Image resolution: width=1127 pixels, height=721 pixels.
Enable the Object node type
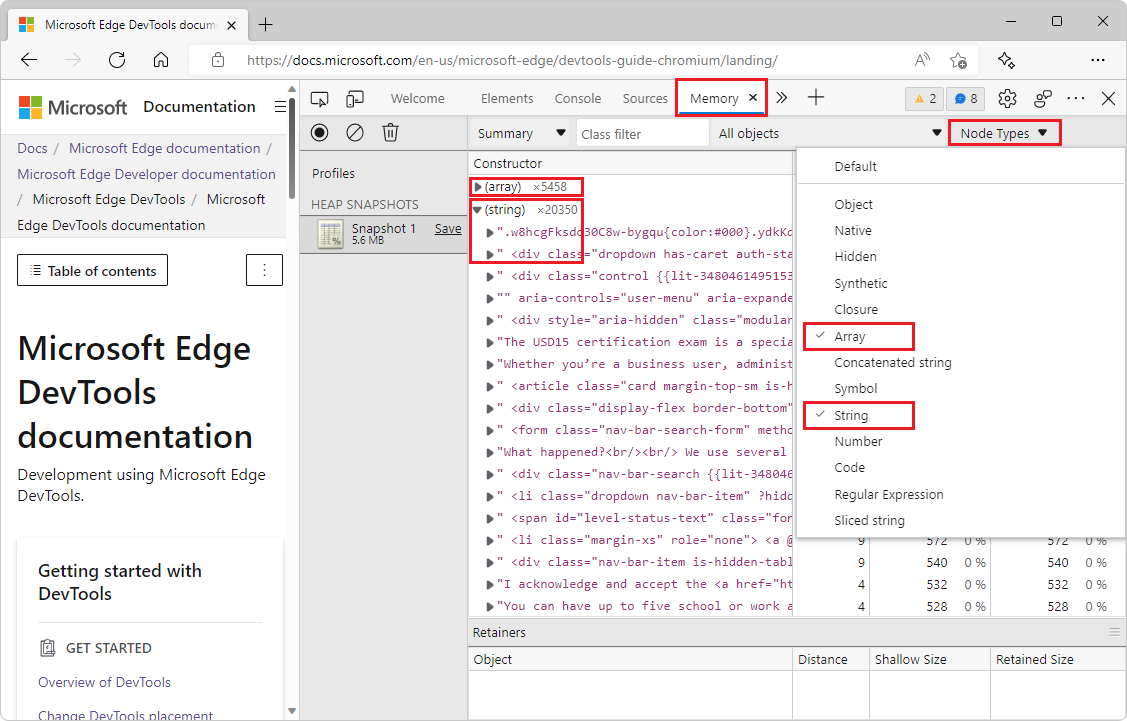[x=854, y=204]
